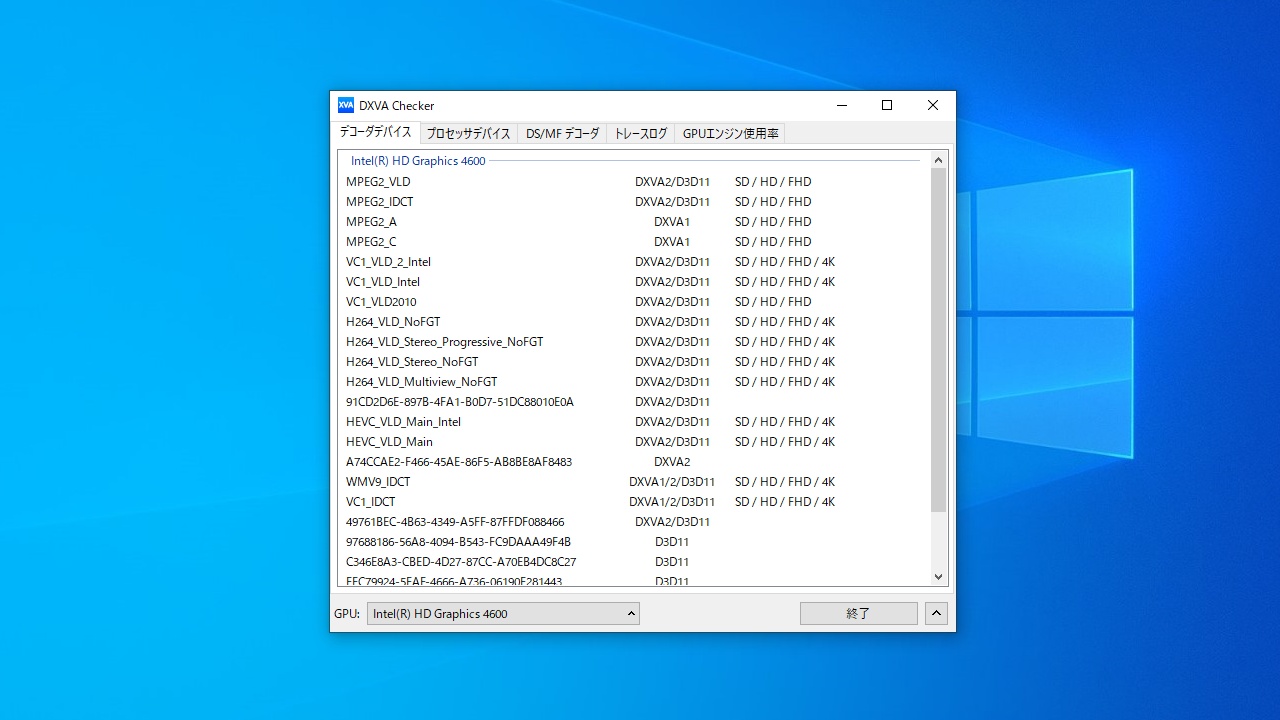1280x720 pixels.
Task: Click the DXVA1 value in the MPEG2_A row
Action: pyautogui.click(x=672, y=222)
